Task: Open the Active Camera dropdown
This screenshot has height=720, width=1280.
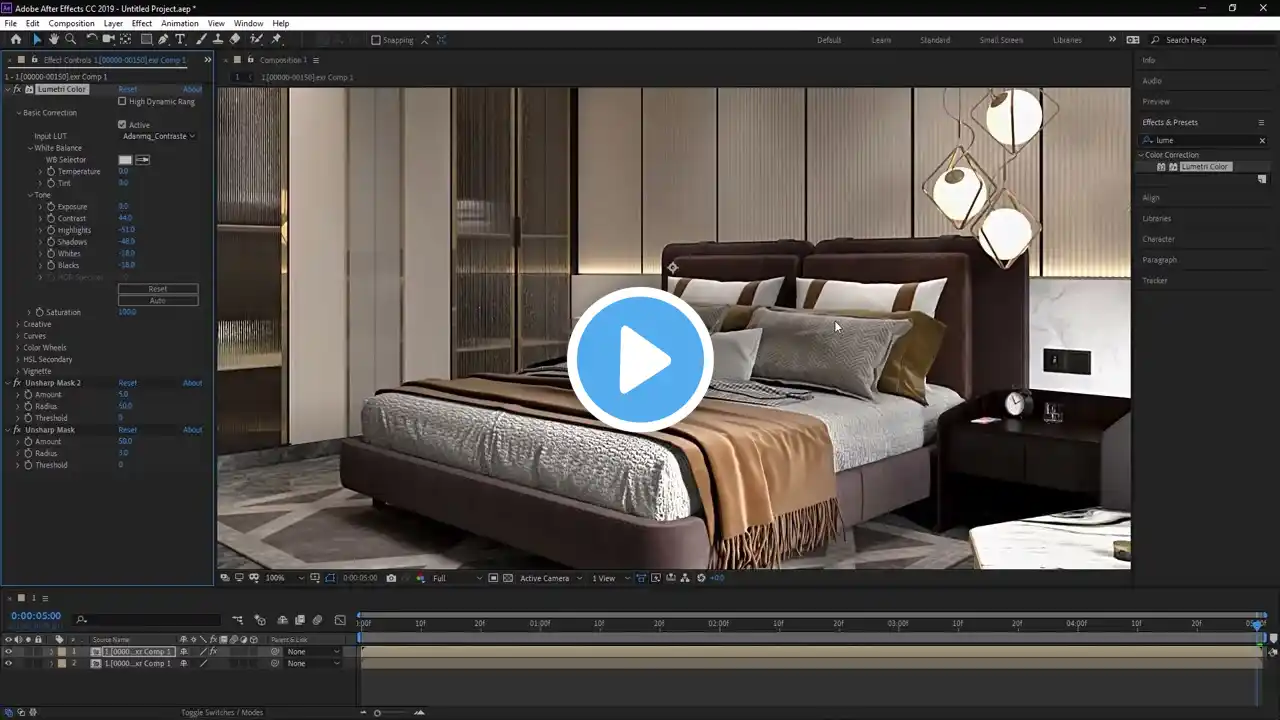Action: click(551, 578)
